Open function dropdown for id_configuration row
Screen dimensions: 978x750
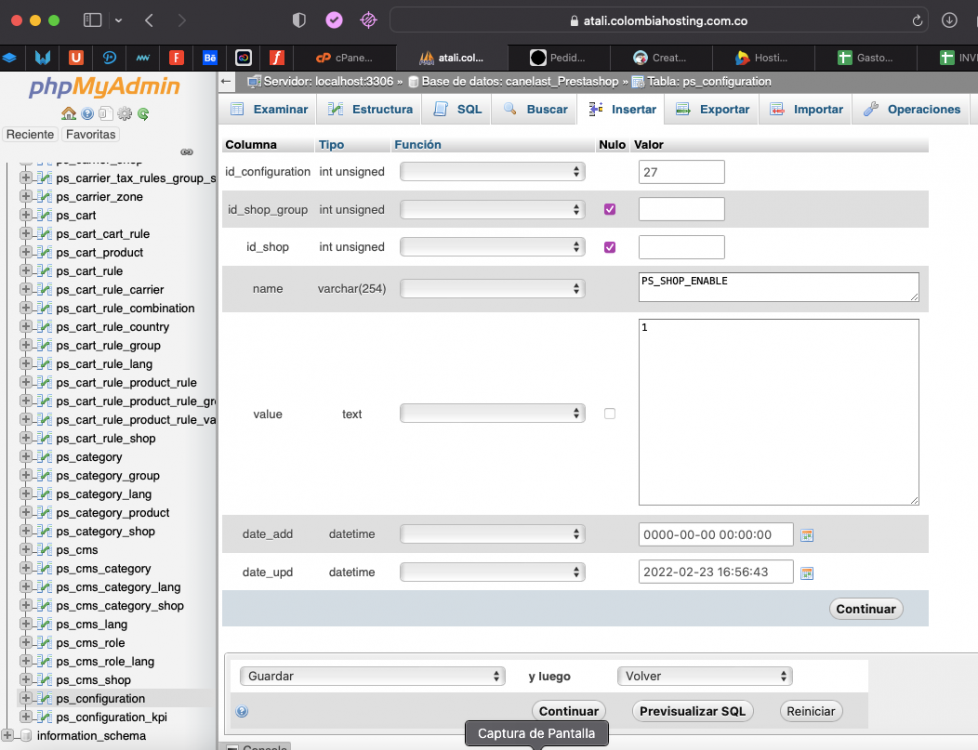492,172
